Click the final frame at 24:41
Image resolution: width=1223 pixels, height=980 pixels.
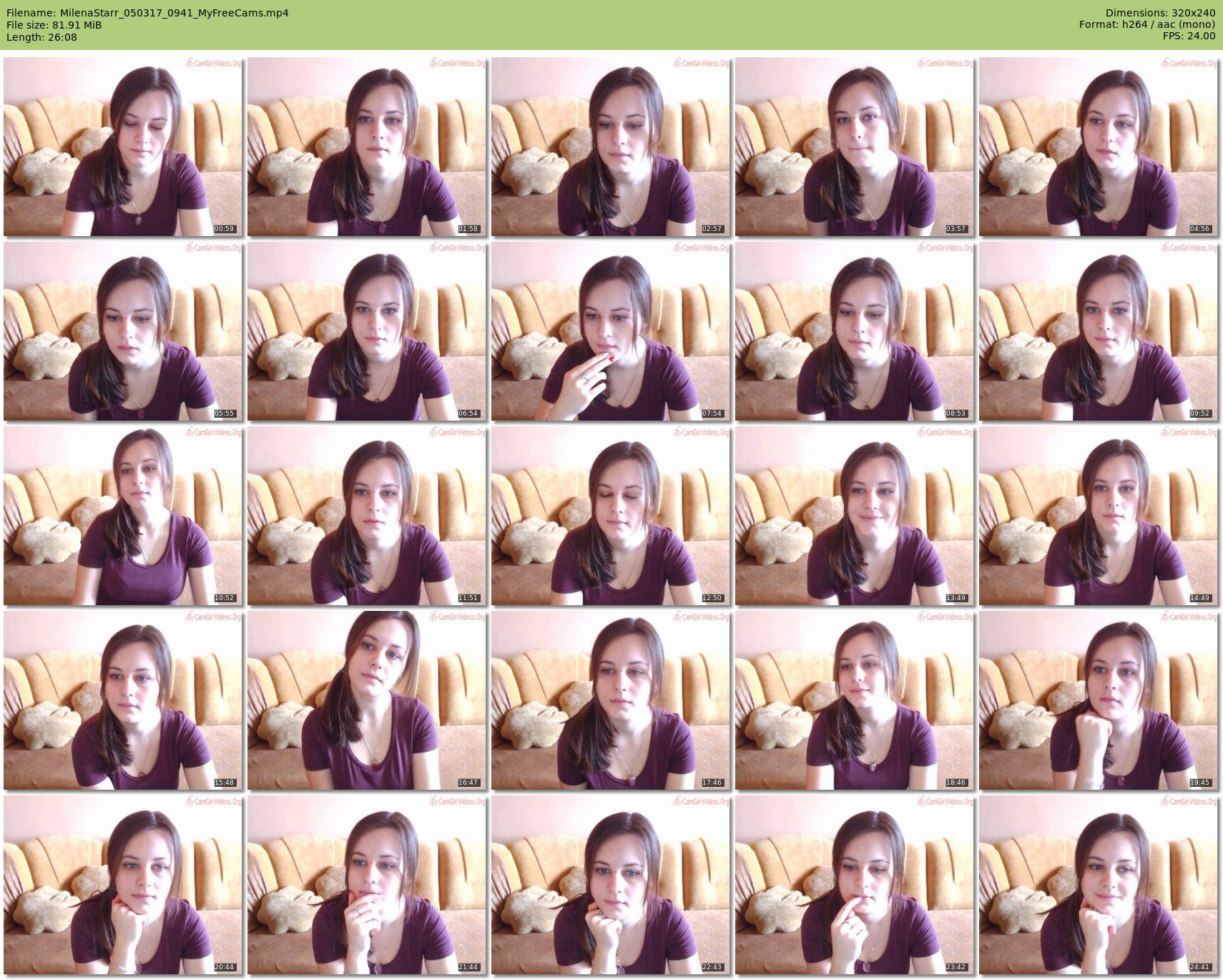click(1099, 885)
